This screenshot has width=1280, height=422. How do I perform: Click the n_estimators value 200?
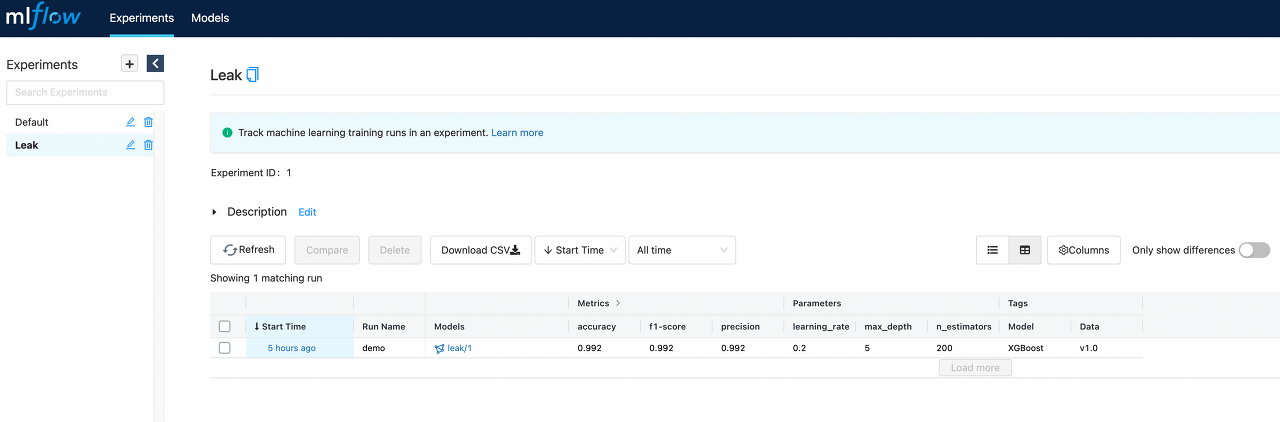tap(944, 348)
